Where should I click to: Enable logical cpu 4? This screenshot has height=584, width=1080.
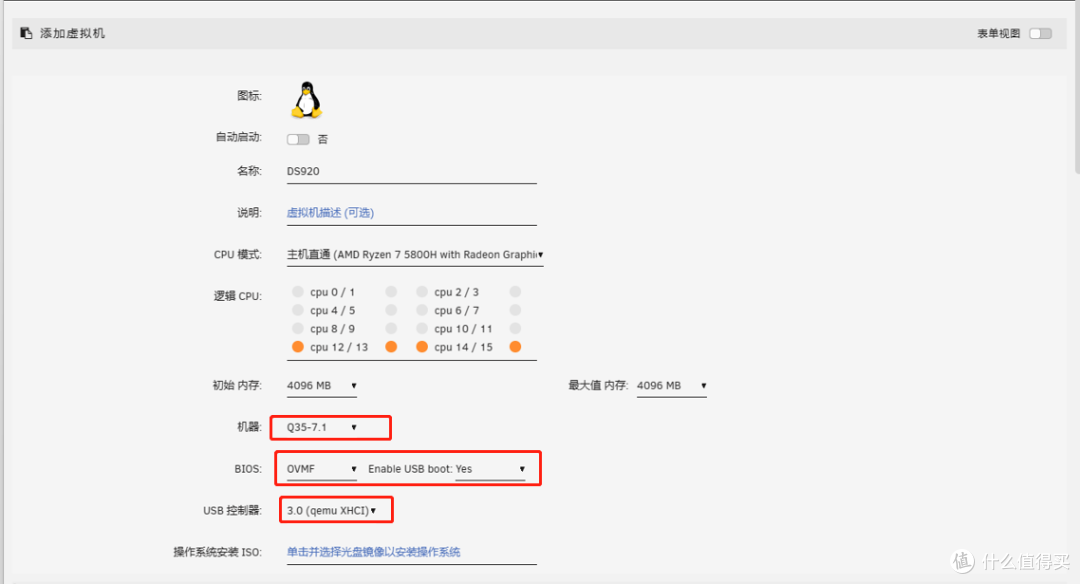298,310
